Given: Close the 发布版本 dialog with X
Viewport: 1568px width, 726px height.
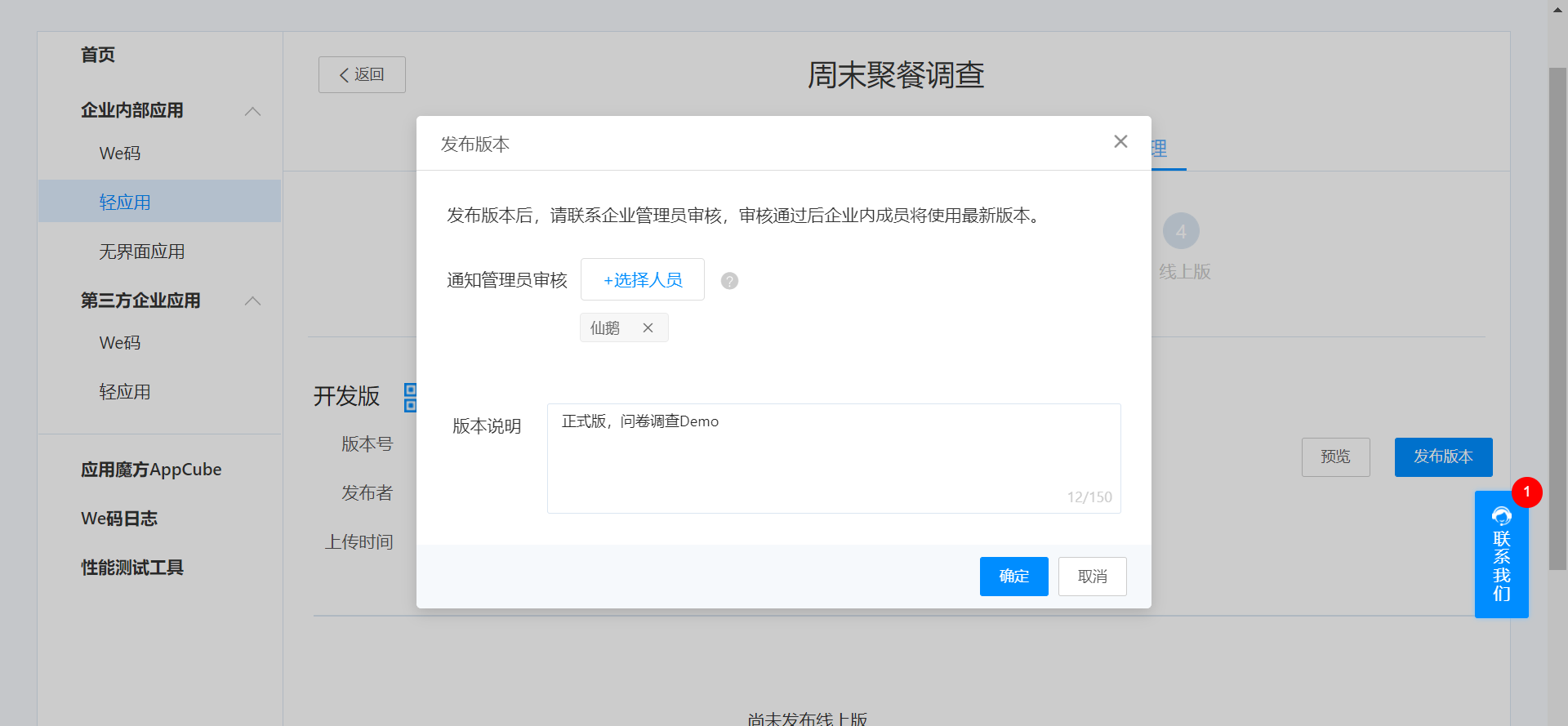Looking at the screenshot, I should (x=1120, y=142).
